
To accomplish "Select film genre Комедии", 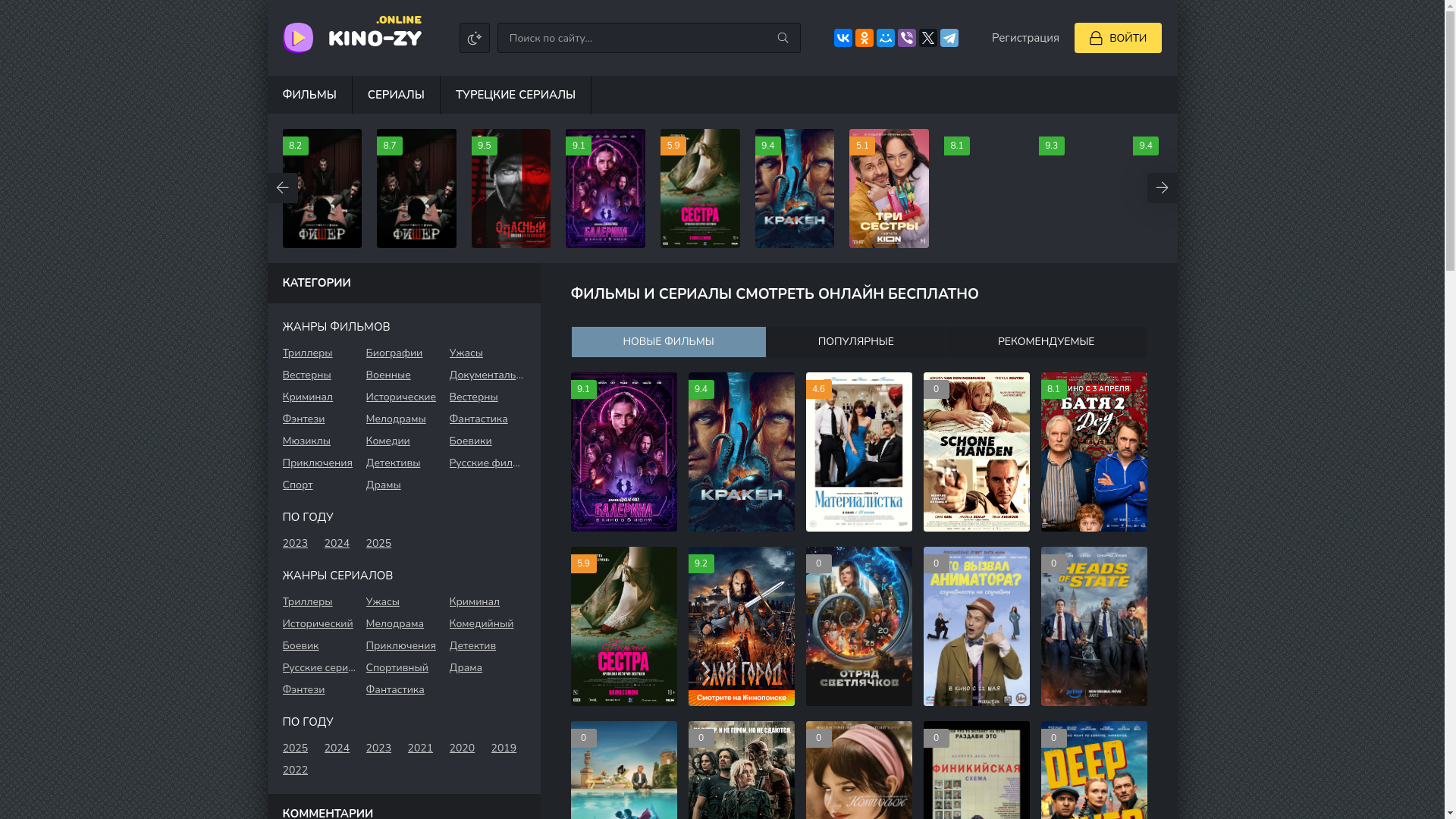I will (x=388, y=441).
